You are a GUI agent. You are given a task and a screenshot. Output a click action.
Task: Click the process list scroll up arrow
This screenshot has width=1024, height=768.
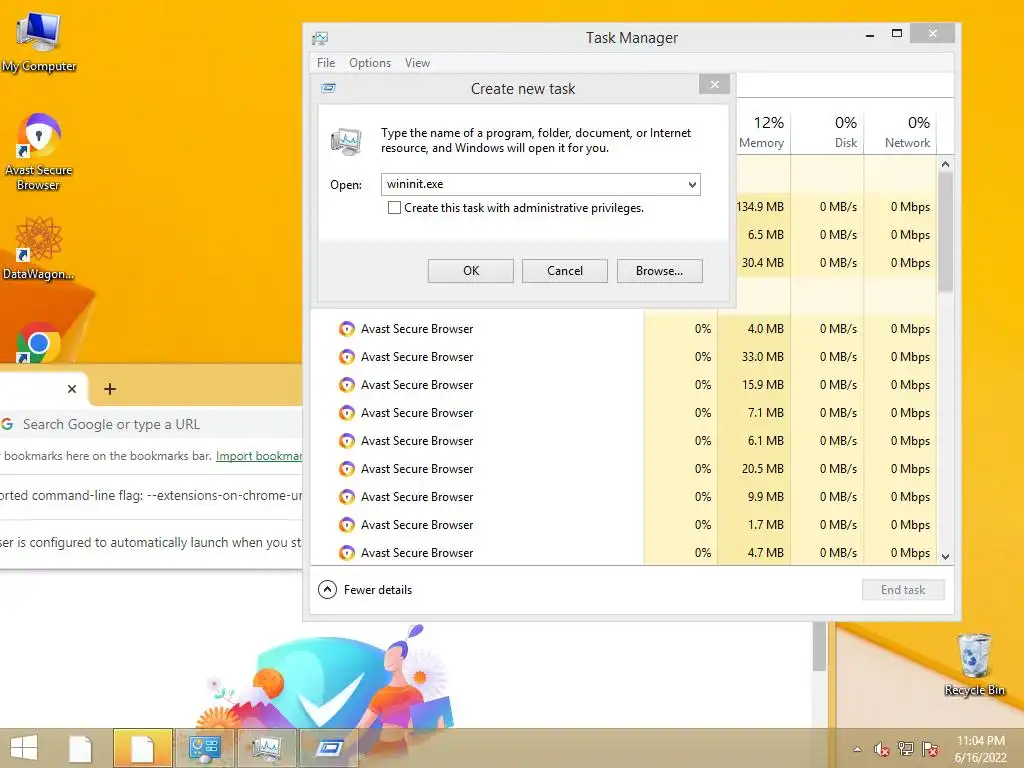pos(945,165)
